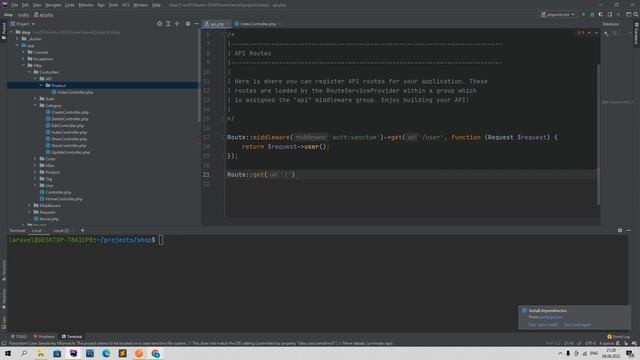Expand the Requests folder
This screenshot has width=640, height=360.
coord(29,212)
